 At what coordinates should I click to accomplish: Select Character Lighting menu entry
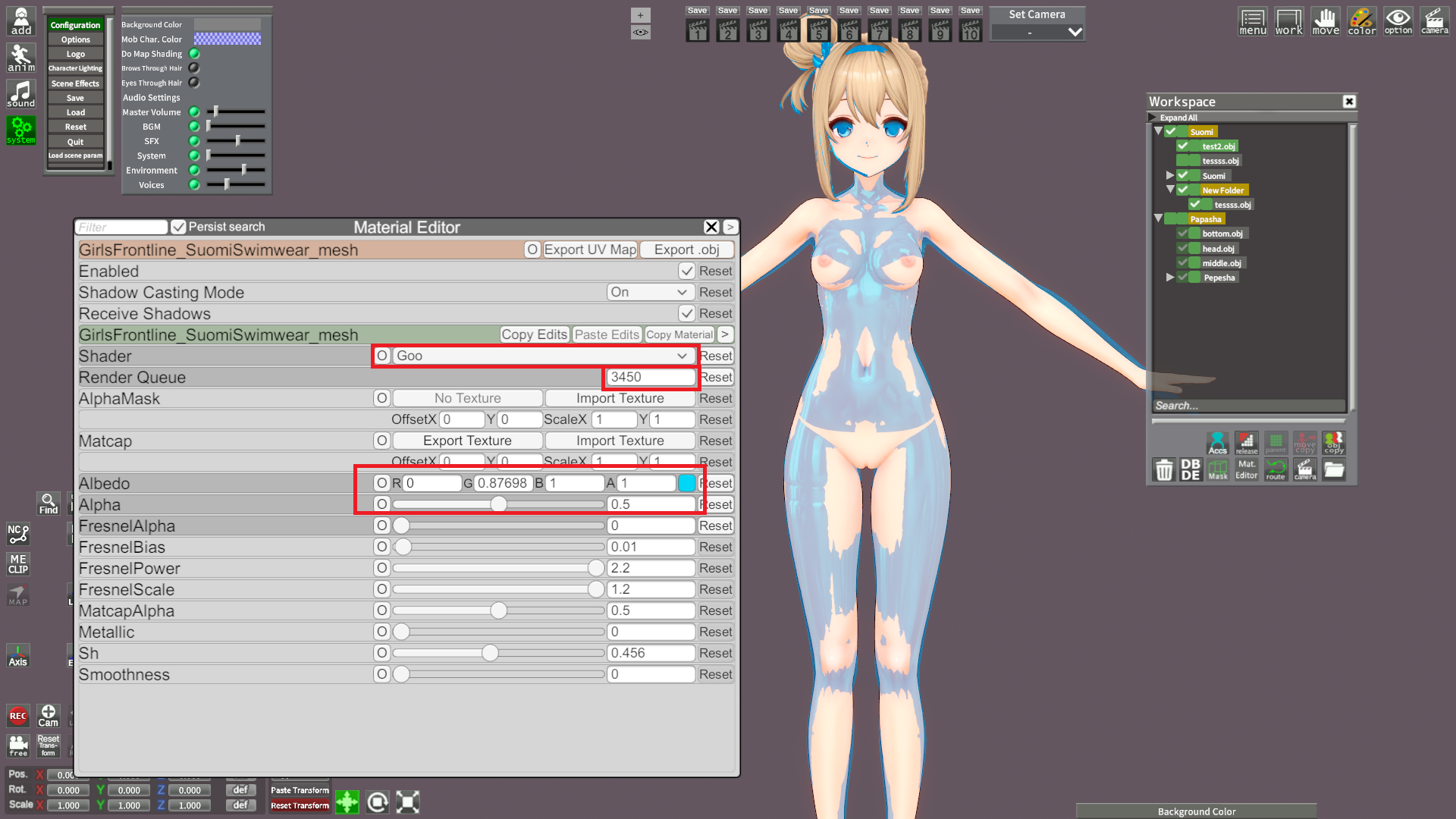tap(75, 68)
